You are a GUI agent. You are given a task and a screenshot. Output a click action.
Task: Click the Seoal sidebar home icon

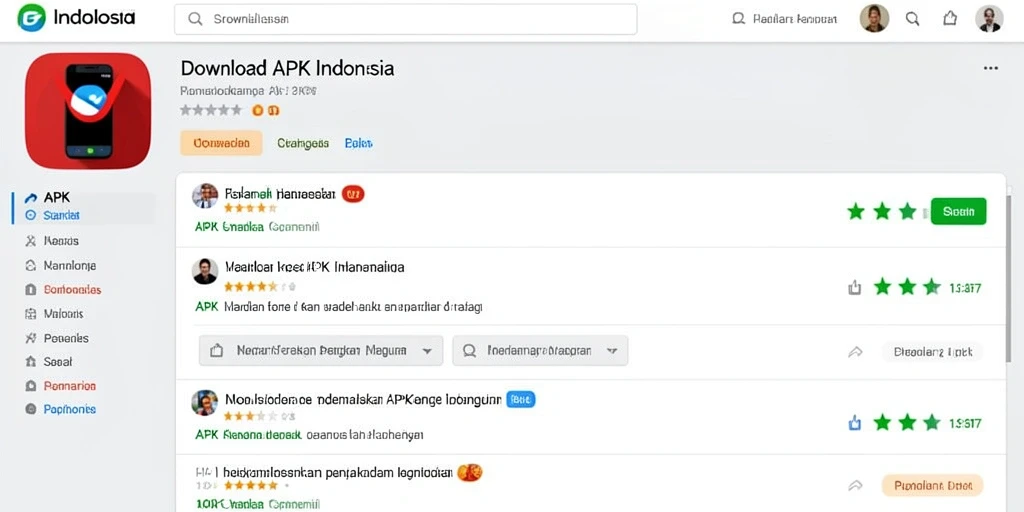pos(30,361)
